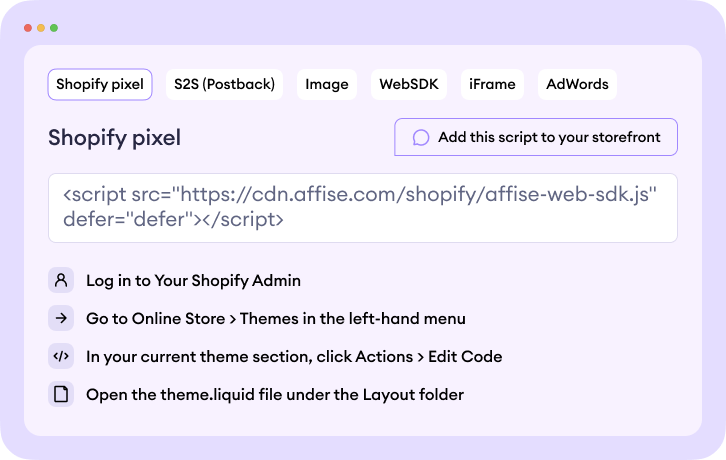Open the Image tab
726x460 pixels.
[327, 84]
